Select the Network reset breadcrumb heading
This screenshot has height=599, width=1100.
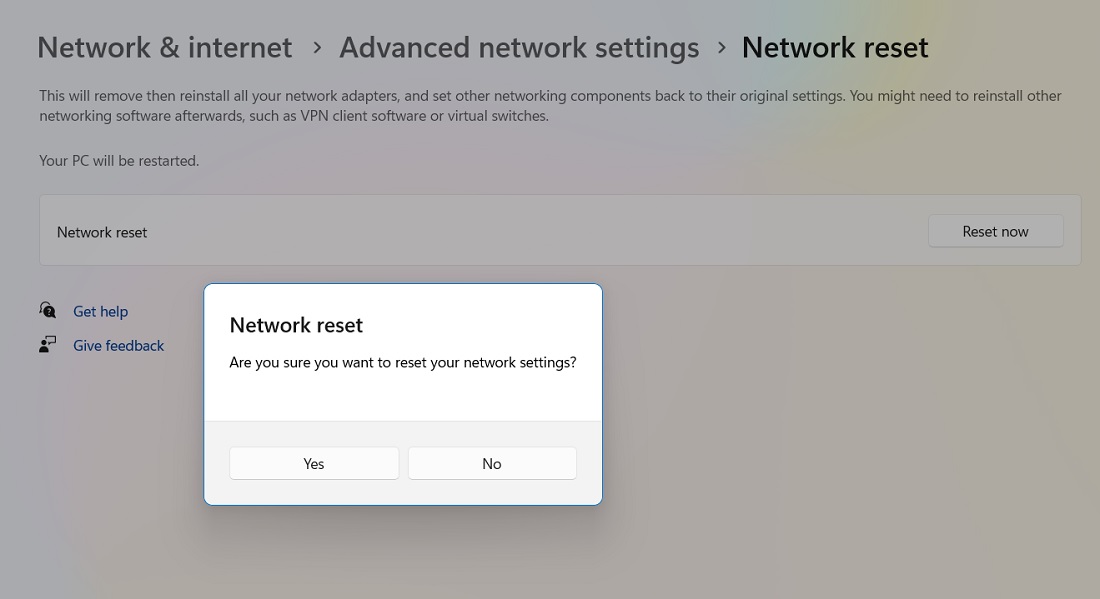pos(835,47)
